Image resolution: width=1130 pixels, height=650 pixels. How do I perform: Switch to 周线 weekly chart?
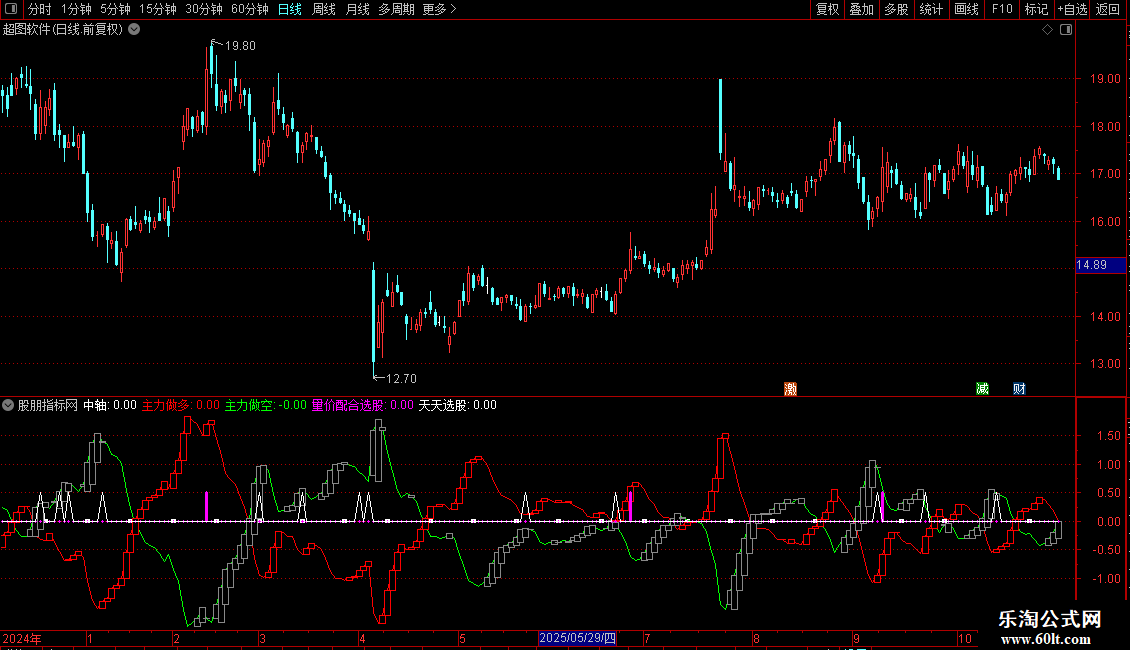tap(324, 9)
